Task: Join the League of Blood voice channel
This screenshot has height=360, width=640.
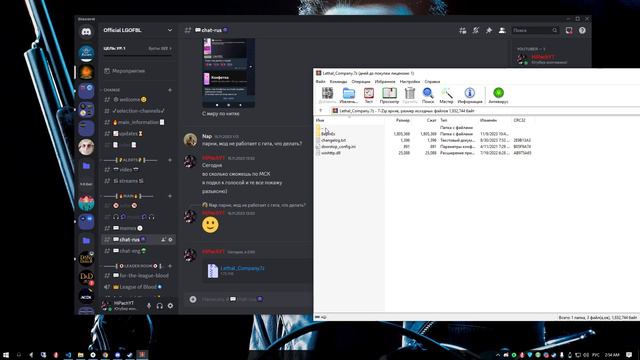Action: (138, 287)
